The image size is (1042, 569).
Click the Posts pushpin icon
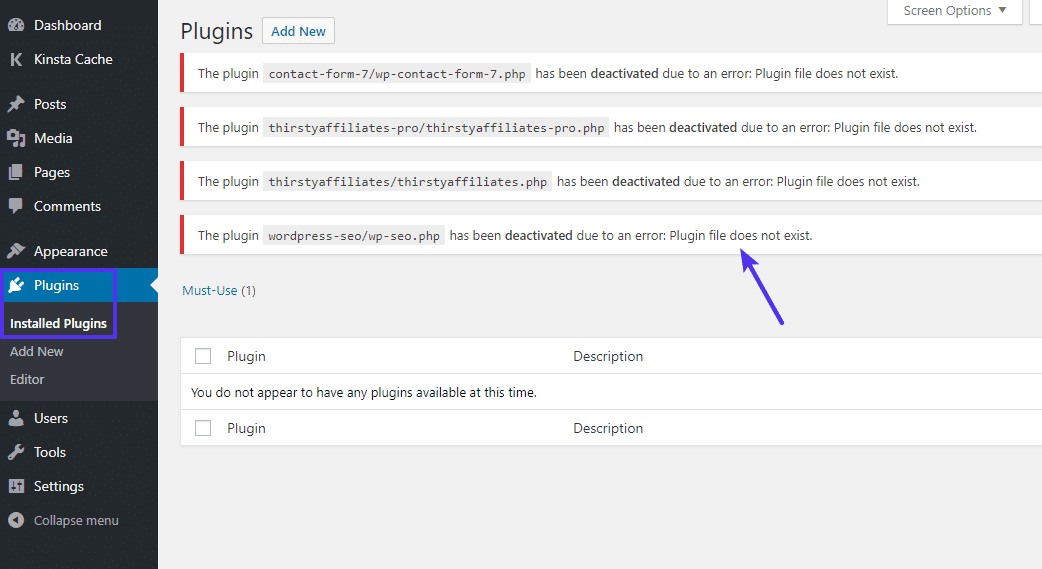(x=16, y=104)
